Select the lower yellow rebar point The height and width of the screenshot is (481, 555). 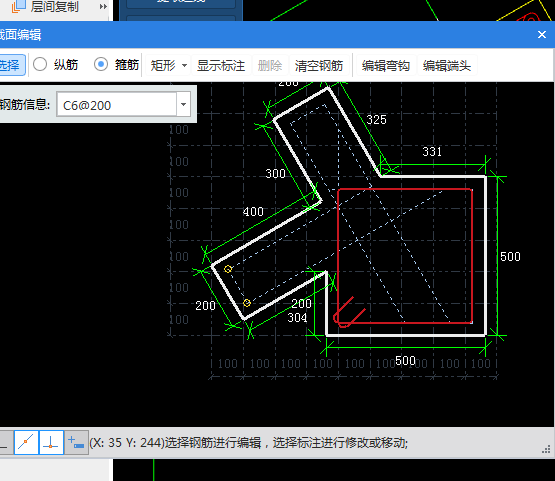[247, 303]
